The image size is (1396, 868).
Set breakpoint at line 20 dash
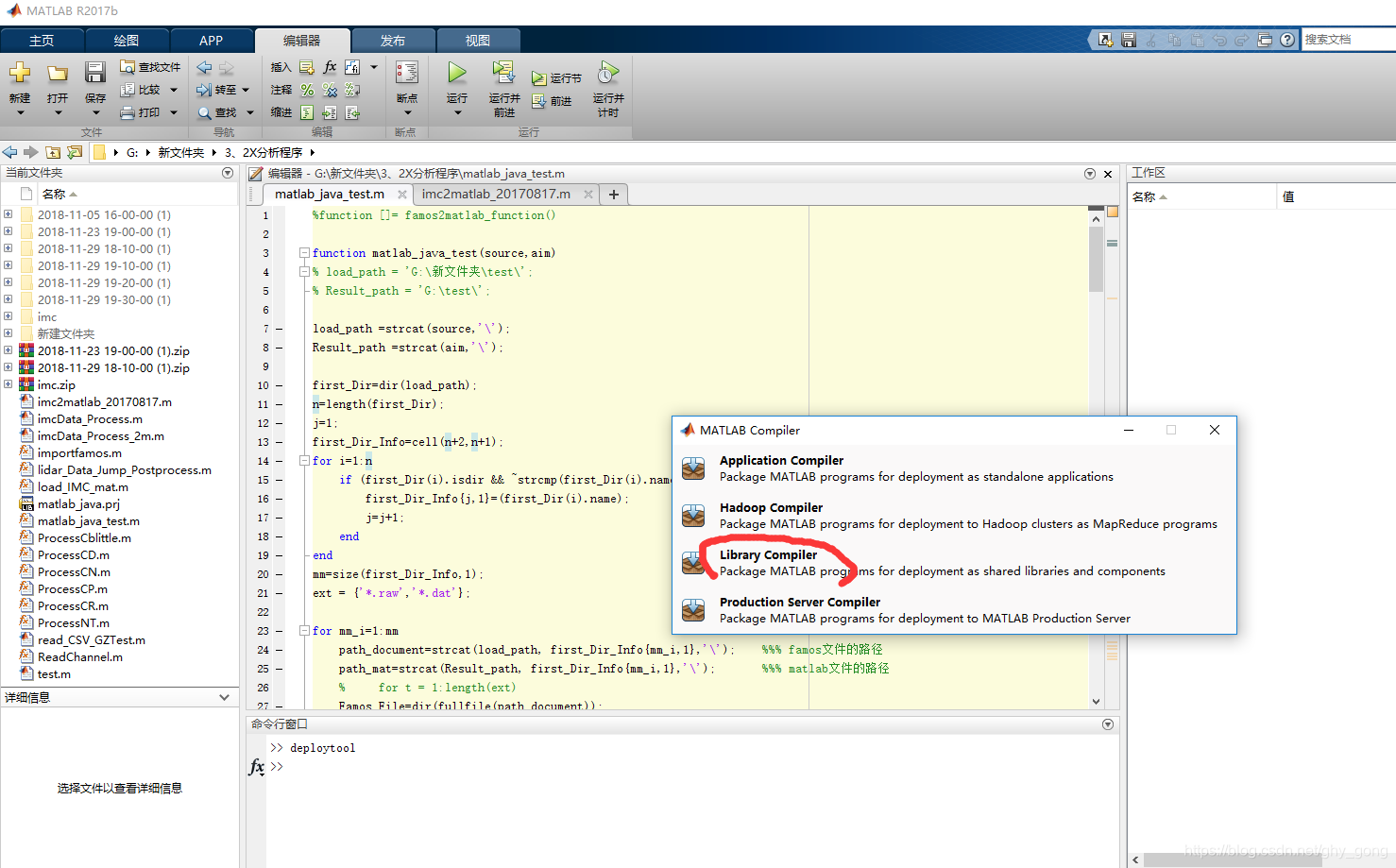pyautogui.click(x=280, y=574)
